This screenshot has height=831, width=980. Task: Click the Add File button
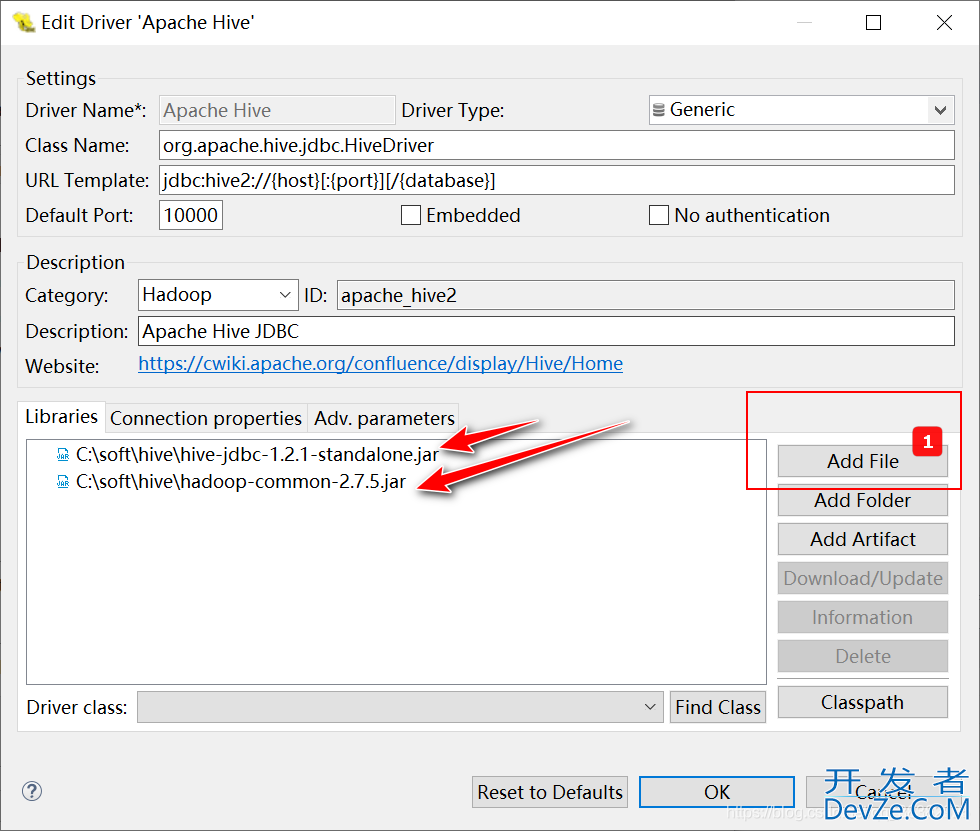pos(862,461)
